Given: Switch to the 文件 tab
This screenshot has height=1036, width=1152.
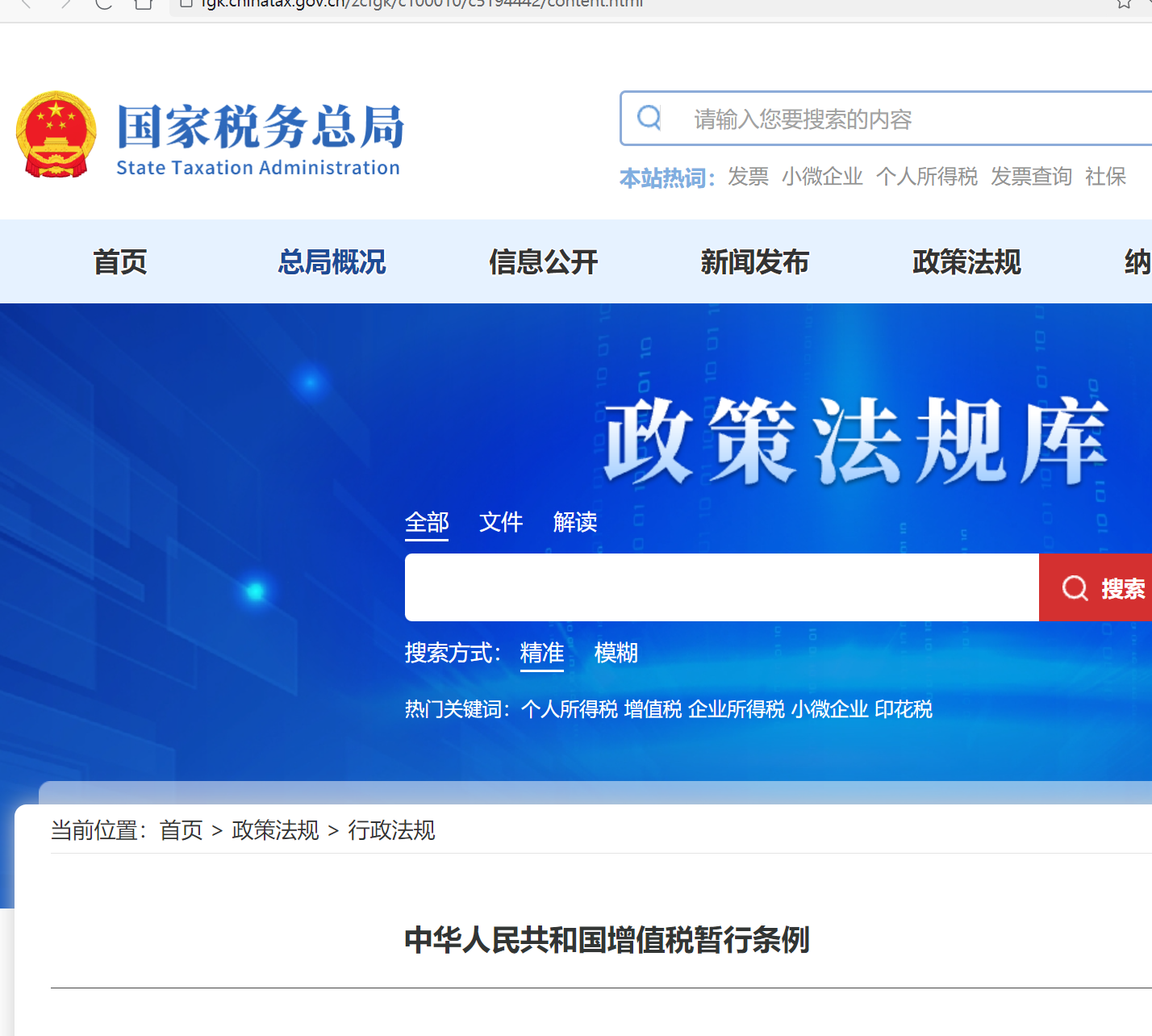Looking at the screenshot, I should pos(500,523).
